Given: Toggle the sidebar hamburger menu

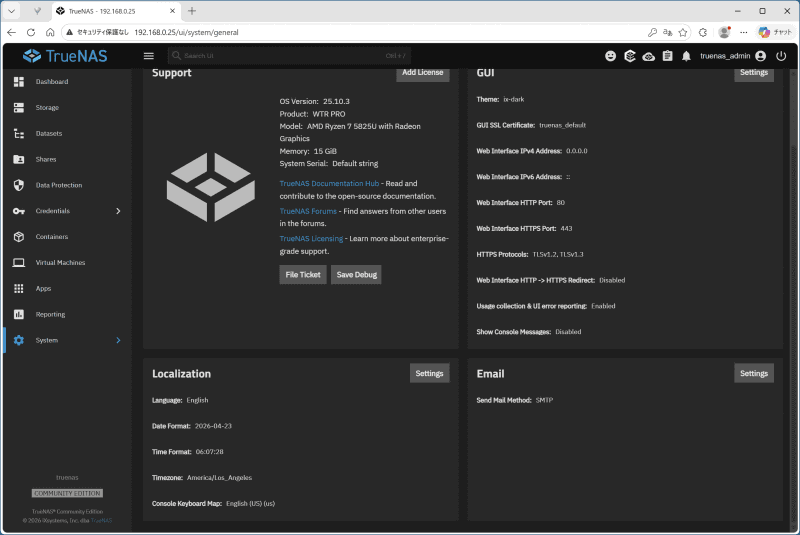Looking at the screenshot, I should 148,56.
